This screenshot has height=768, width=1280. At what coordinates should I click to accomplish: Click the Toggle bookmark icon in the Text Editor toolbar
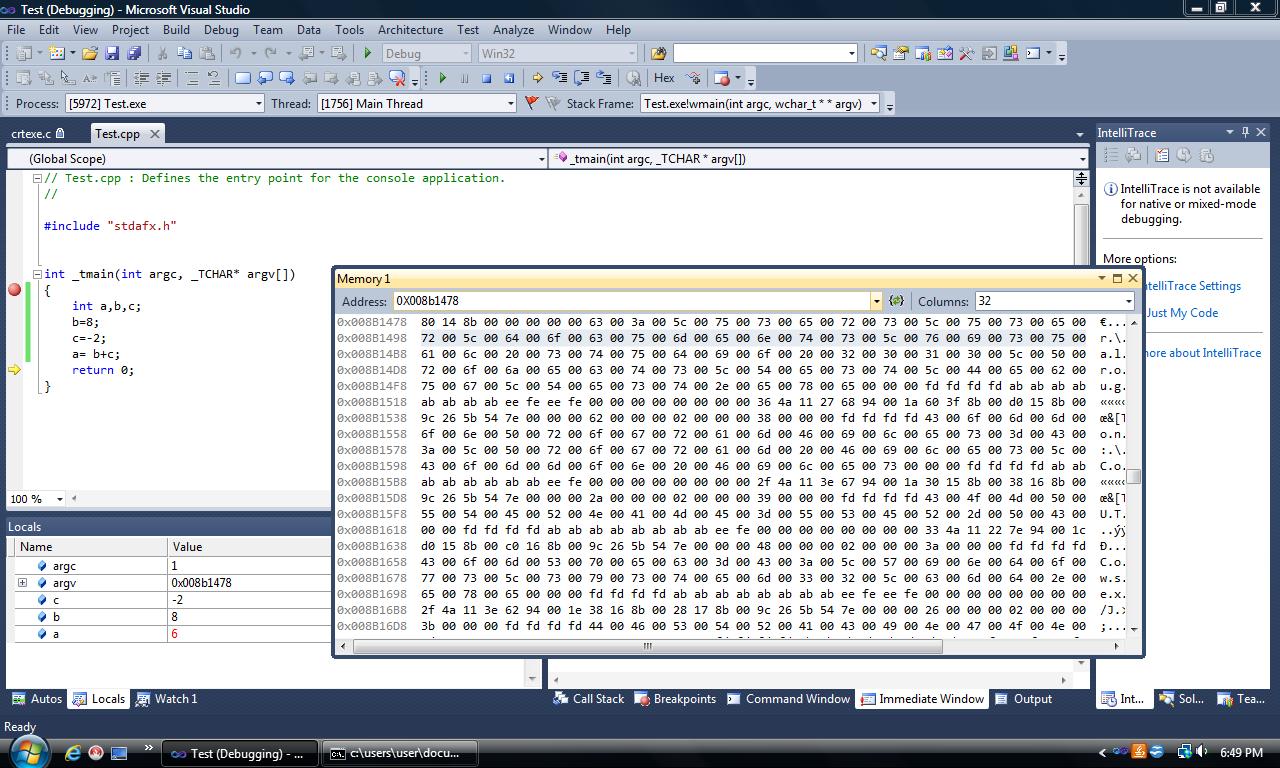coord(242,77)
